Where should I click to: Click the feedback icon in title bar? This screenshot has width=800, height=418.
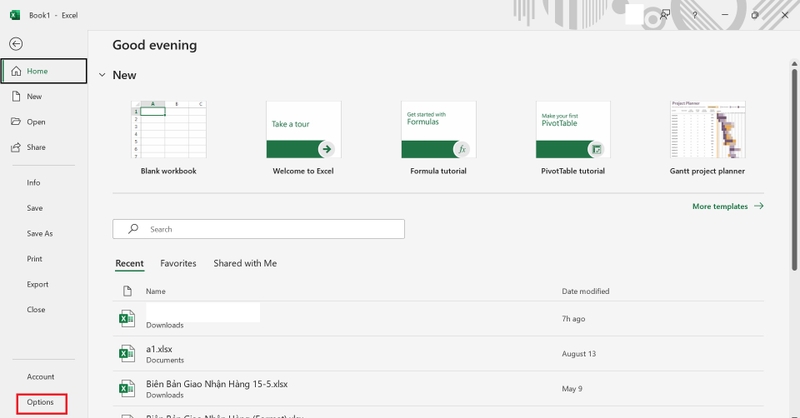[x=665, y=15]
